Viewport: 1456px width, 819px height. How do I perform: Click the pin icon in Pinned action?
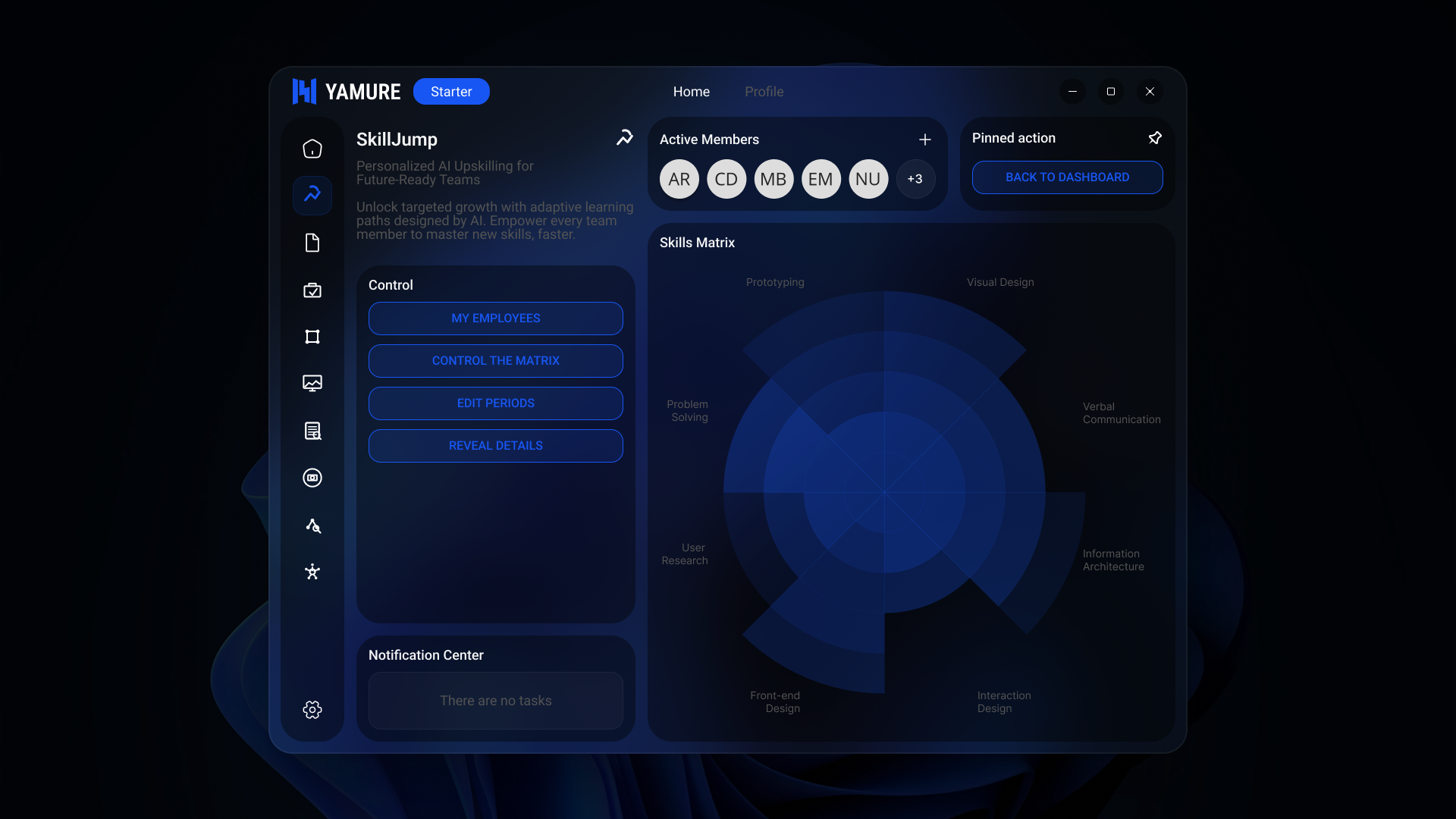click(x=1155, y=138)
